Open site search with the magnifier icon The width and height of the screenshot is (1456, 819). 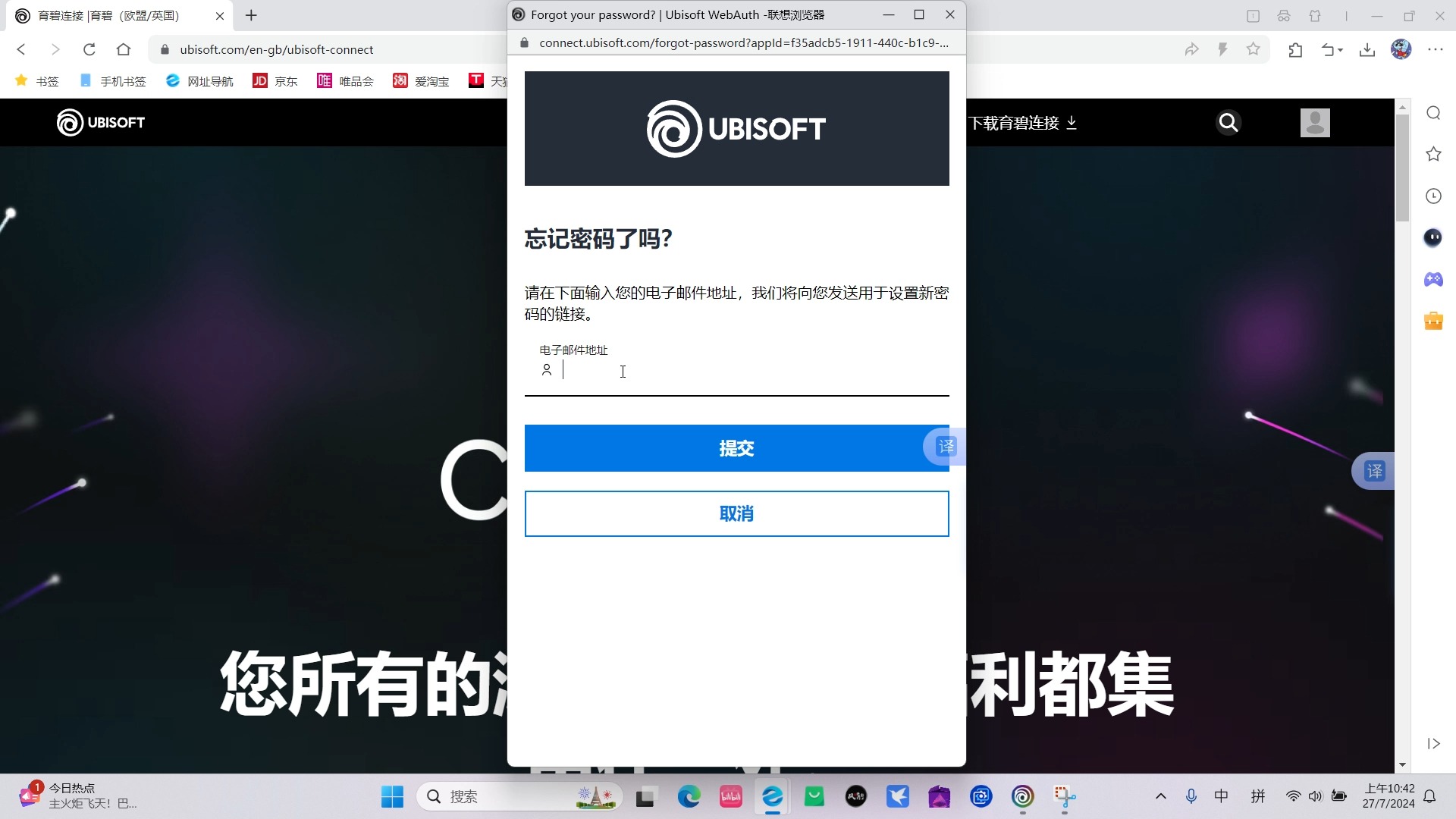point(1228,122)
